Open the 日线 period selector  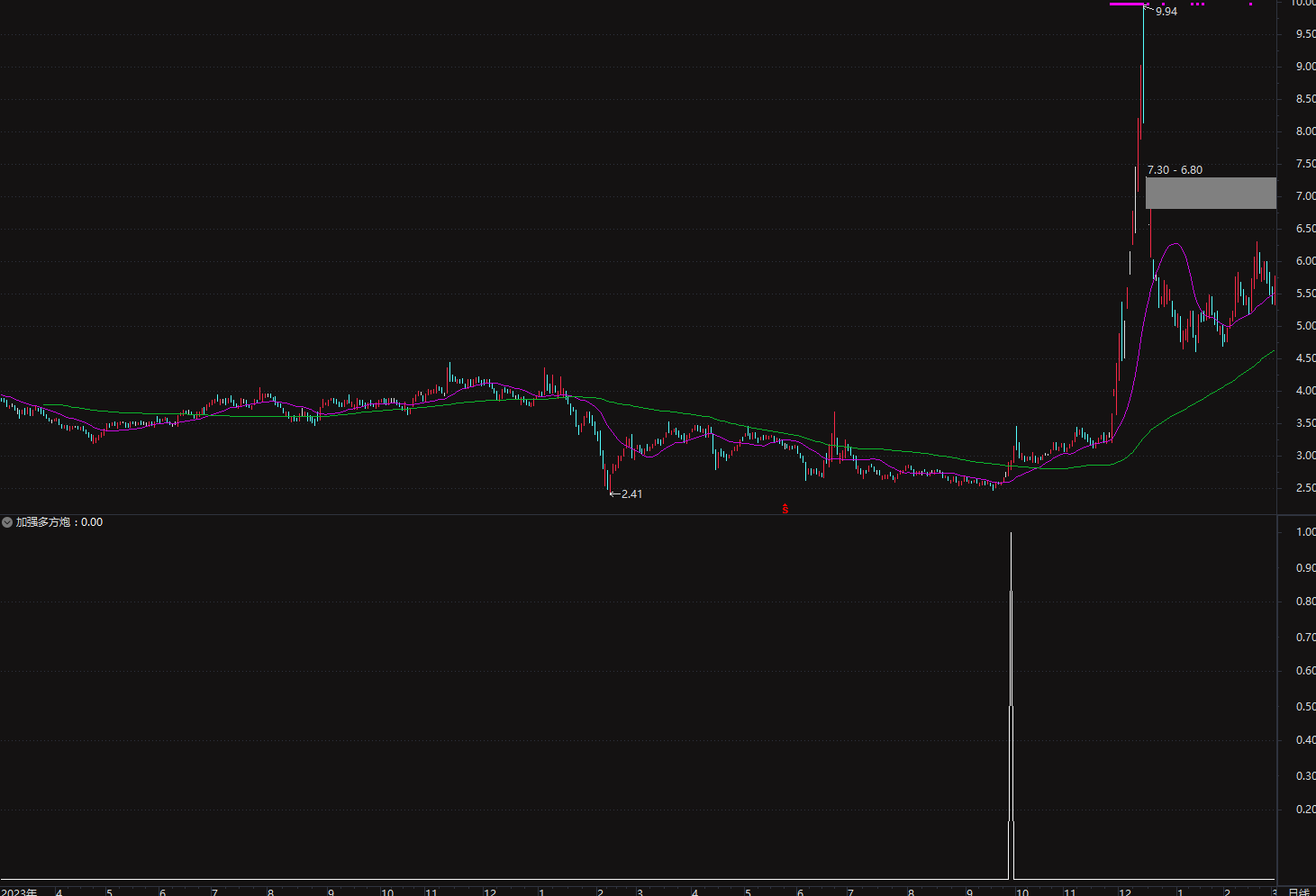[1299, 891]
